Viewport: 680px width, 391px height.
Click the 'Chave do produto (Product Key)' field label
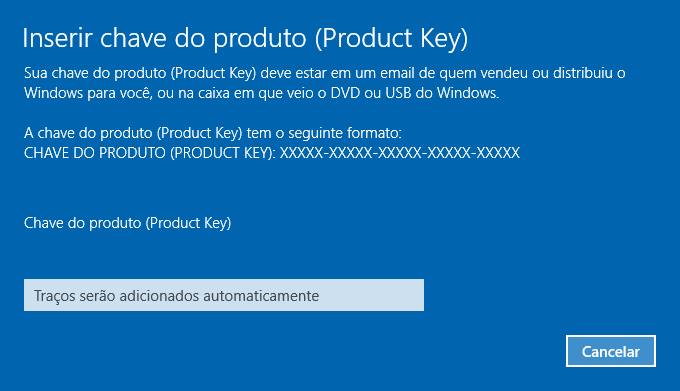click(x=128, y=223)
